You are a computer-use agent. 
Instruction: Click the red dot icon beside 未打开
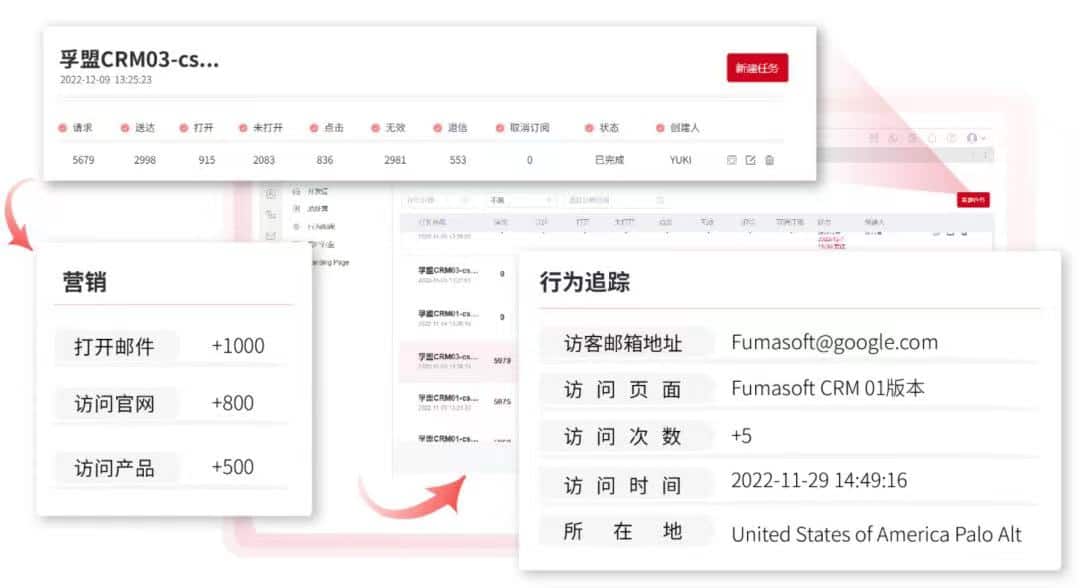(243, 128)
